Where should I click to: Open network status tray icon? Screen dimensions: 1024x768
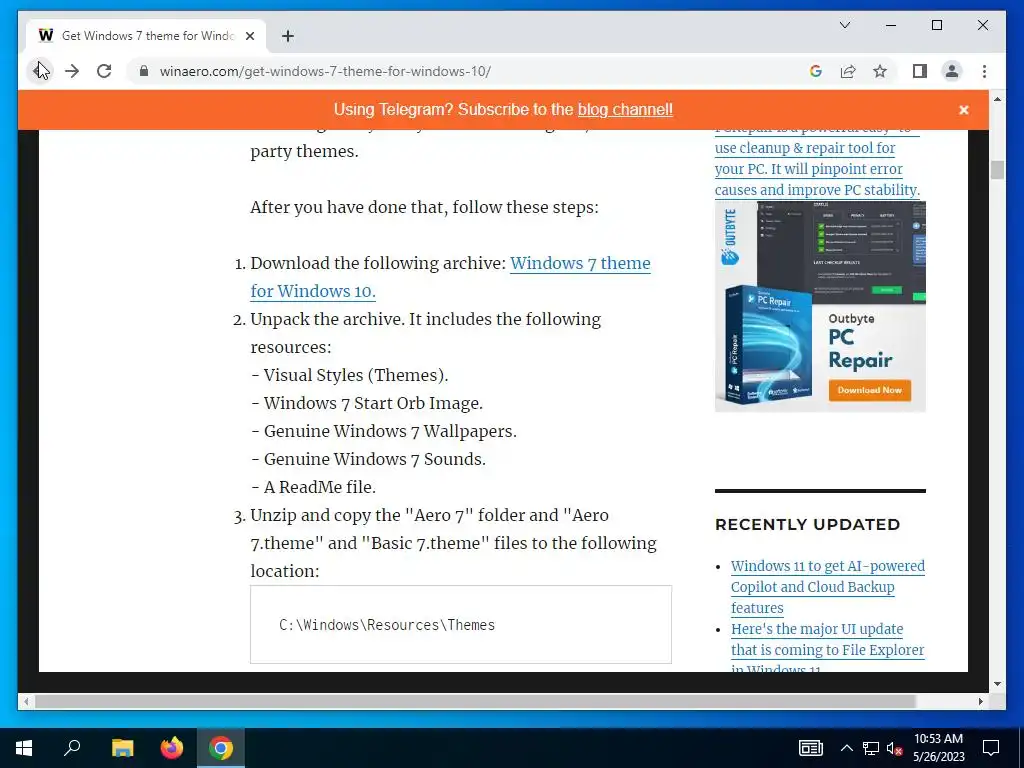(x=871, y=748)
